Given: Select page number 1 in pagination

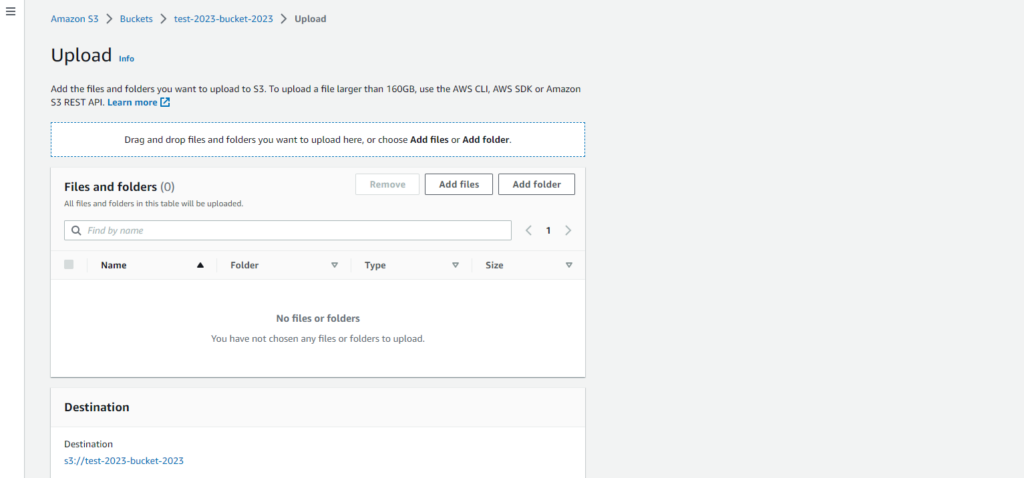Looking at the screenshot, I should (549, 231).
